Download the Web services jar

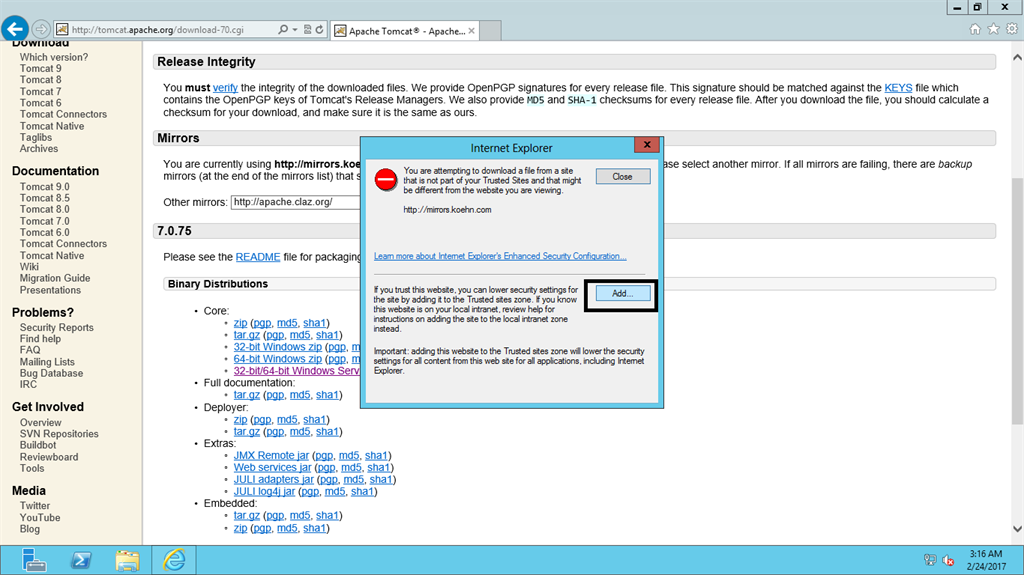[272, 467]
